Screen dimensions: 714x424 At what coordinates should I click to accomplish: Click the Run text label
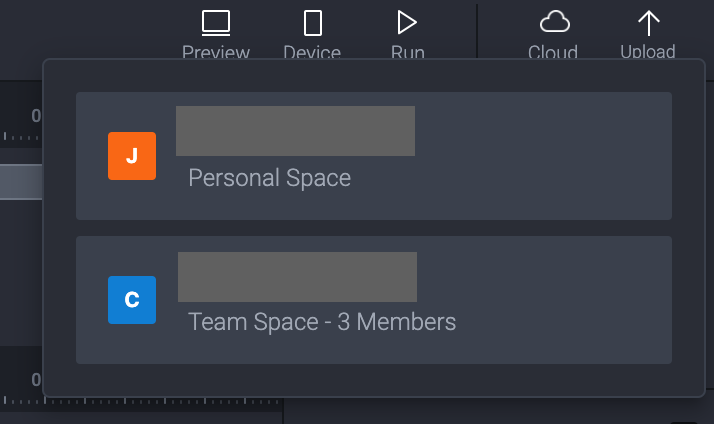tap(408, 52)
